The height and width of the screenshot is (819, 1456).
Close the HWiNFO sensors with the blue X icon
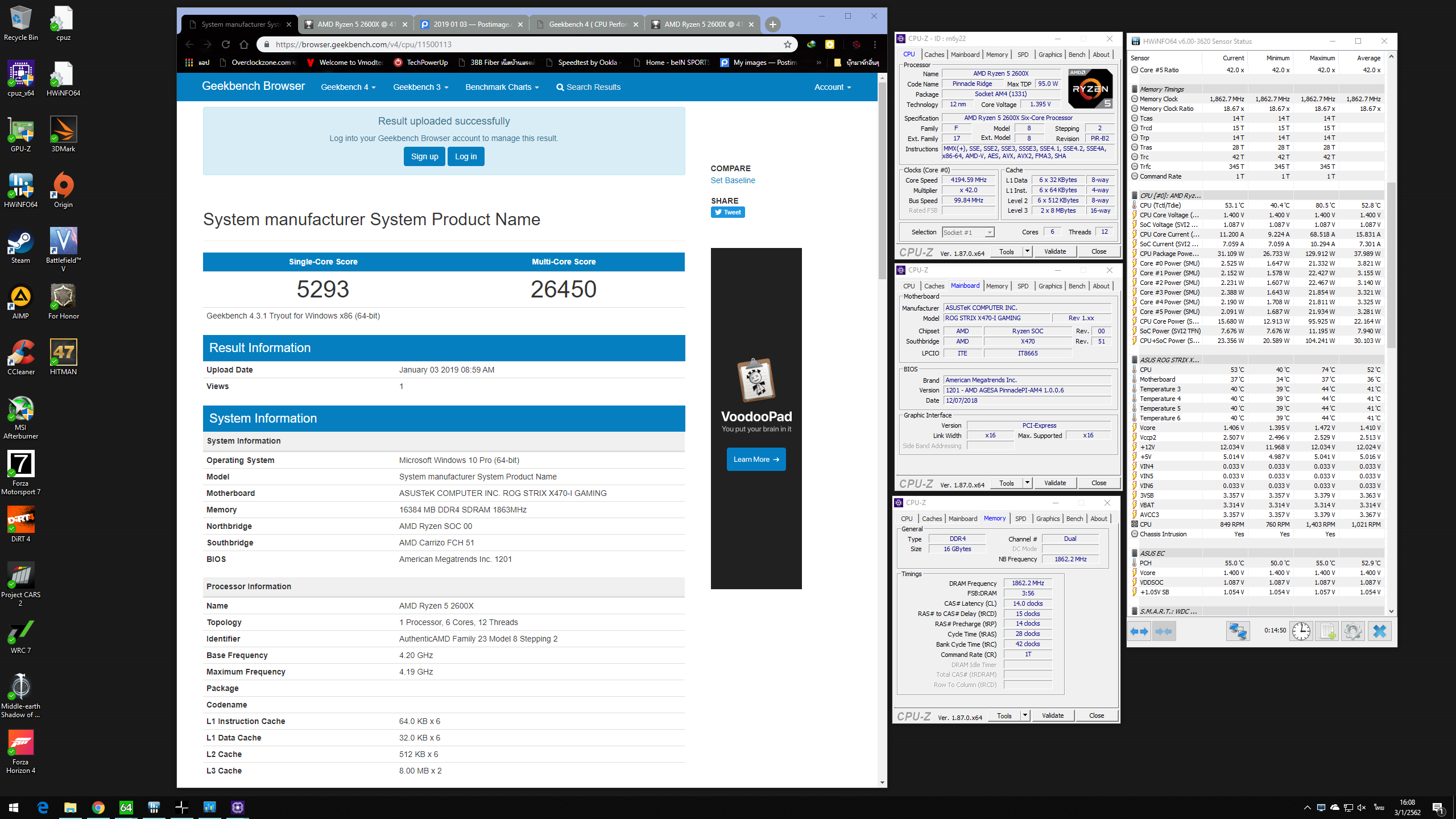click(1379, 631)
